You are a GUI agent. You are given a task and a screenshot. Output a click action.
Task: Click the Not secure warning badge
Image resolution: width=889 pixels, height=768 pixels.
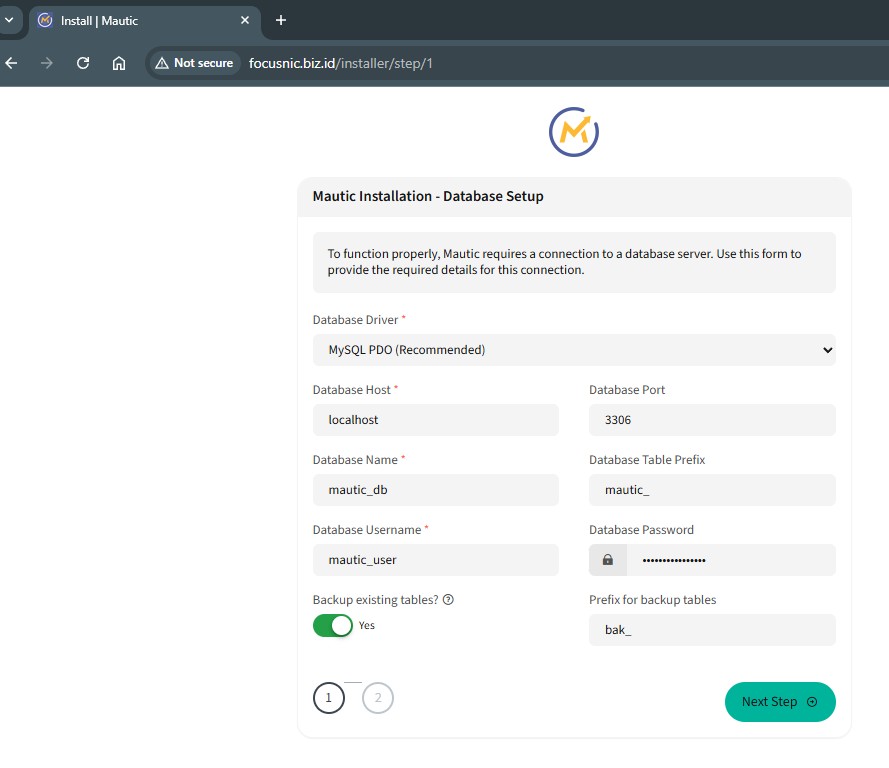(194, 63)
